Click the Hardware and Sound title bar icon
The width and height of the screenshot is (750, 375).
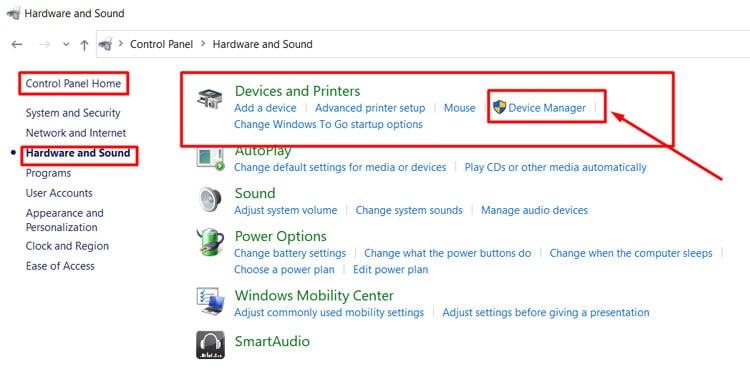pyautogui.click(x=13, y=13)
